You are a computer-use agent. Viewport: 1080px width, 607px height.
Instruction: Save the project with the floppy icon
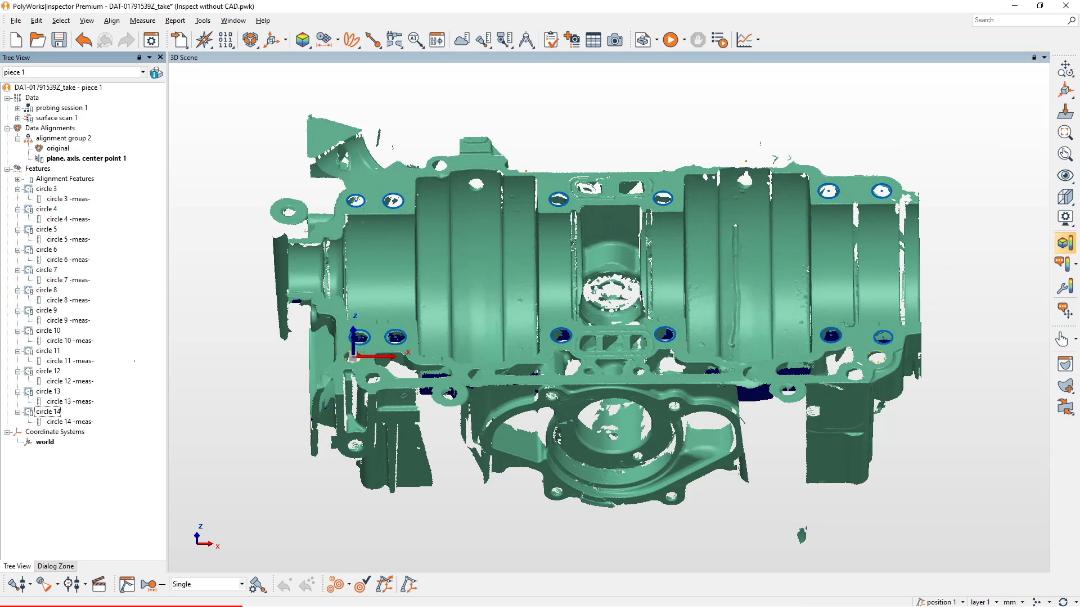tap(59, 40)
